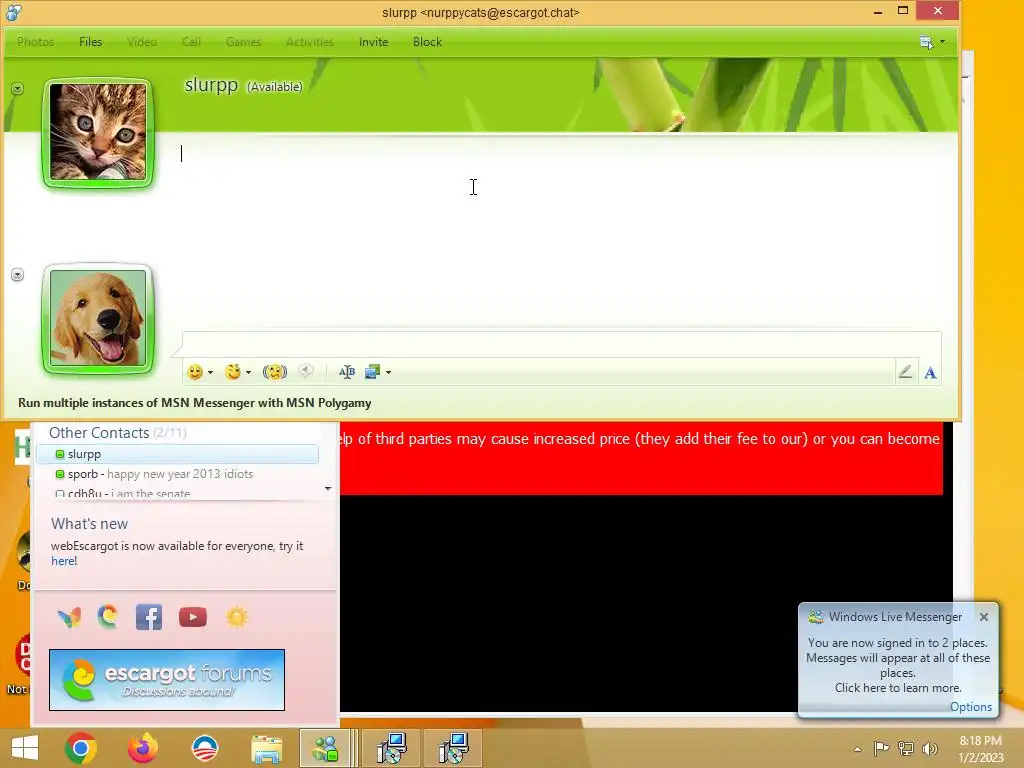Screen dimensions: 1024x768
Task: Open the emoticon smiley picker
Action: [x=195, y=372]
